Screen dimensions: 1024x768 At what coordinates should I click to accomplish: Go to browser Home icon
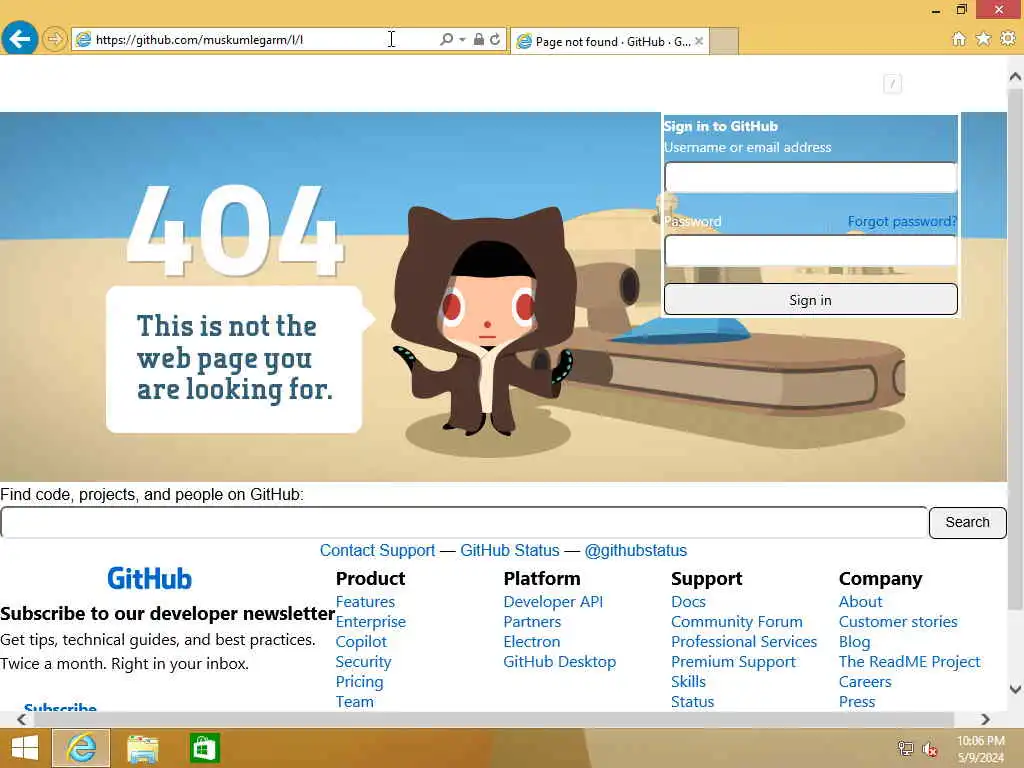tap(958, 39)
